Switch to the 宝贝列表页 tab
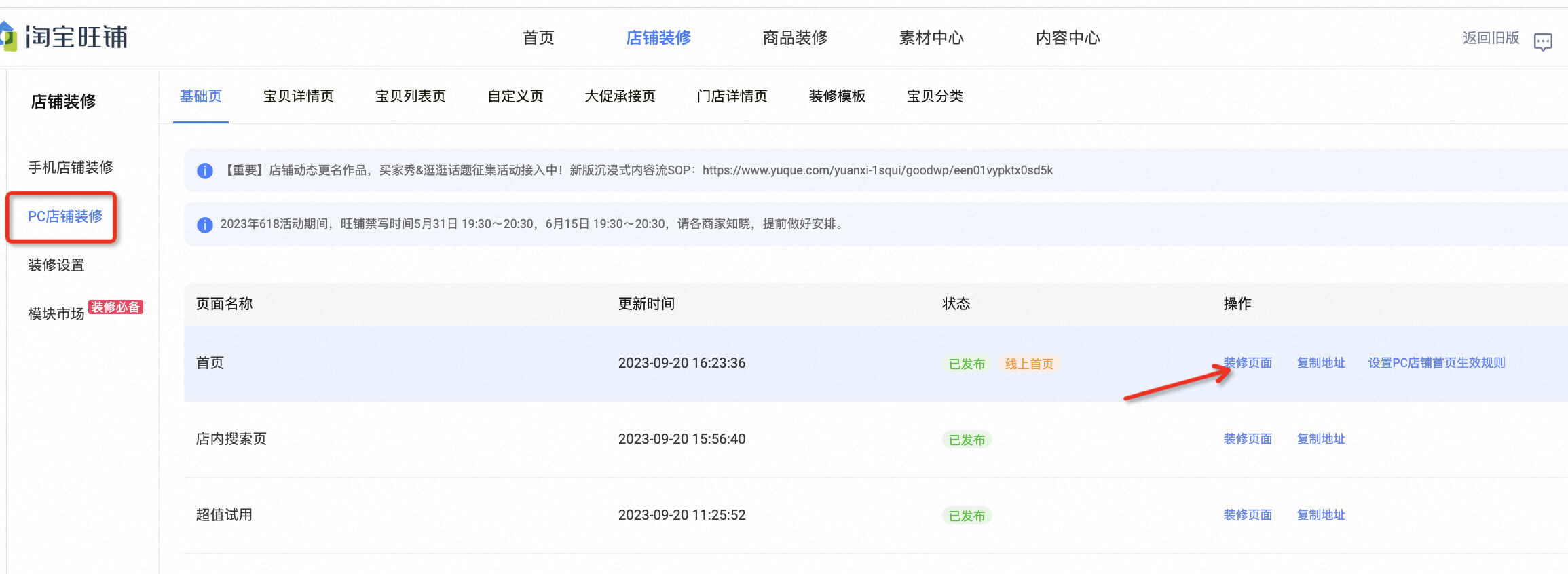1568x574 pixels. pos(411,96)
